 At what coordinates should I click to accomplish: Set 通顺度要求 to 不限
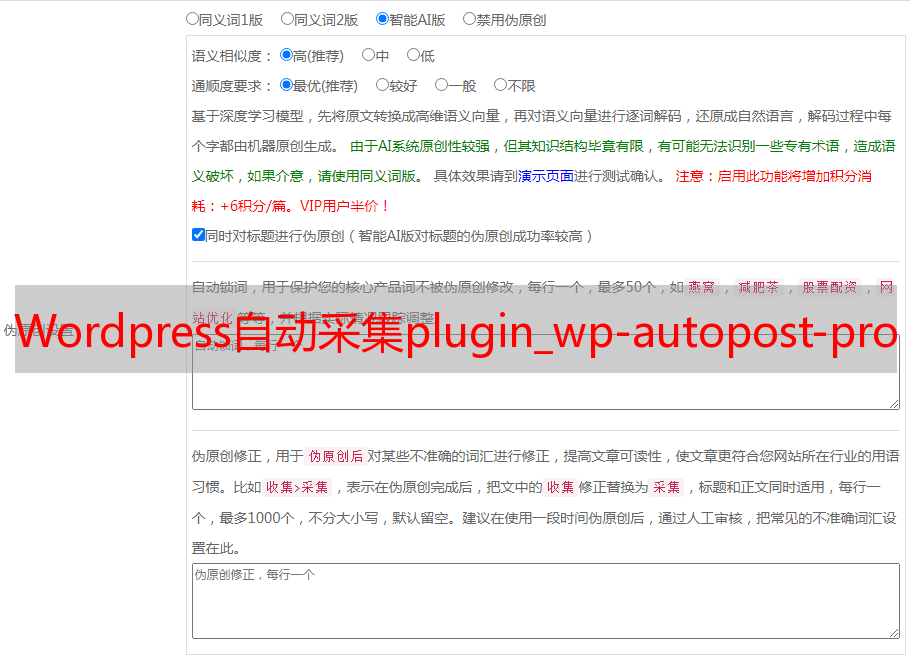coord(500,85)
